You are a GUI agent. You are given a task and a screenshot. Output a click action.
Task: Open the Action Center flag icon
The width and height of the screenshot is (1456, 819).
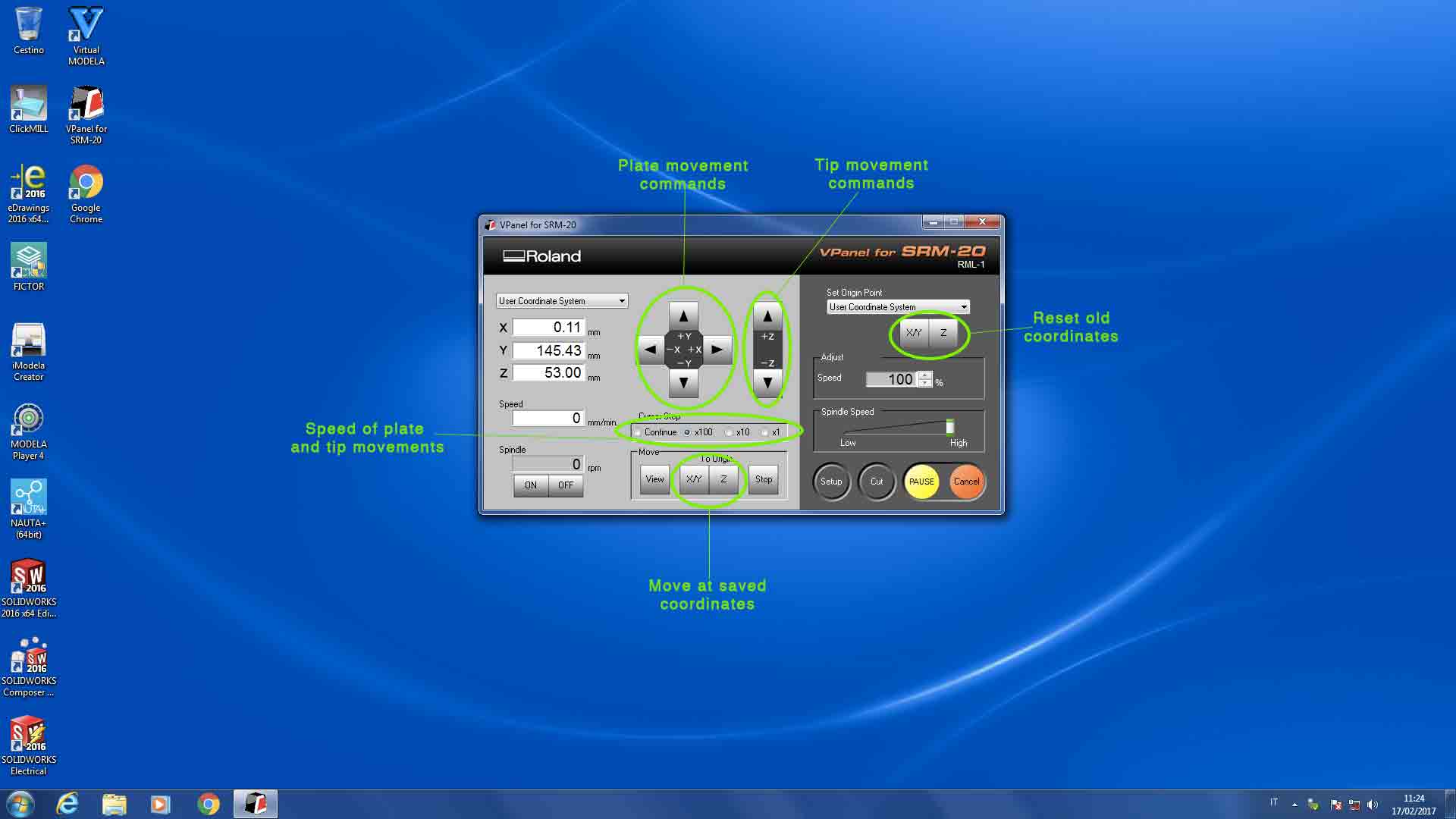1336,805
